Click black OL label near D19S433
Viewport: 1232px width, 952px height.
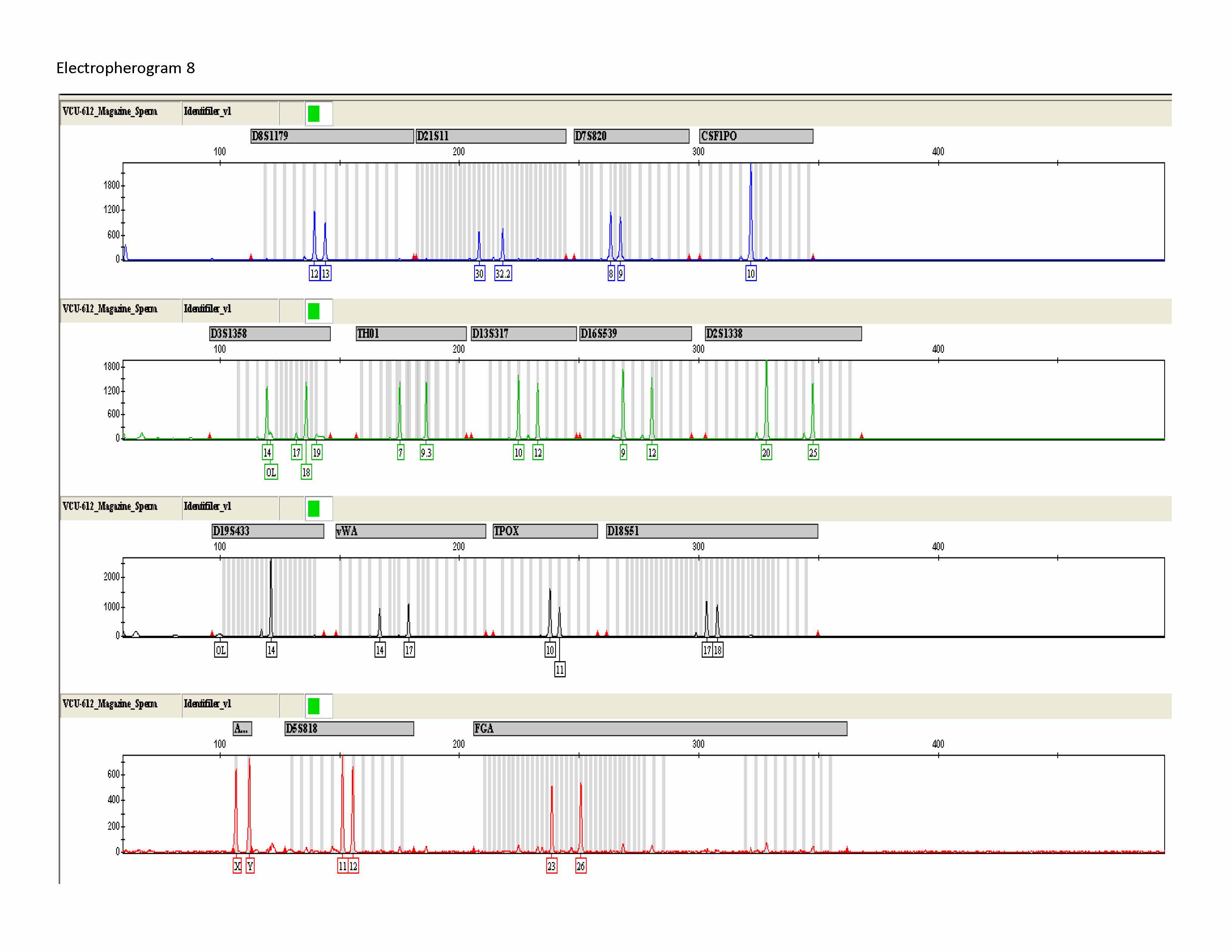pos(221,650)
